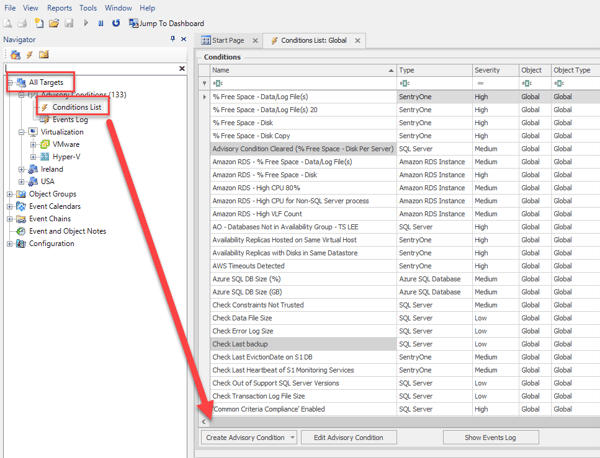This screenshot has width=600, height=458.
Task: Open the Help menu
Action: pyautogui.click(x=147, y=8)
